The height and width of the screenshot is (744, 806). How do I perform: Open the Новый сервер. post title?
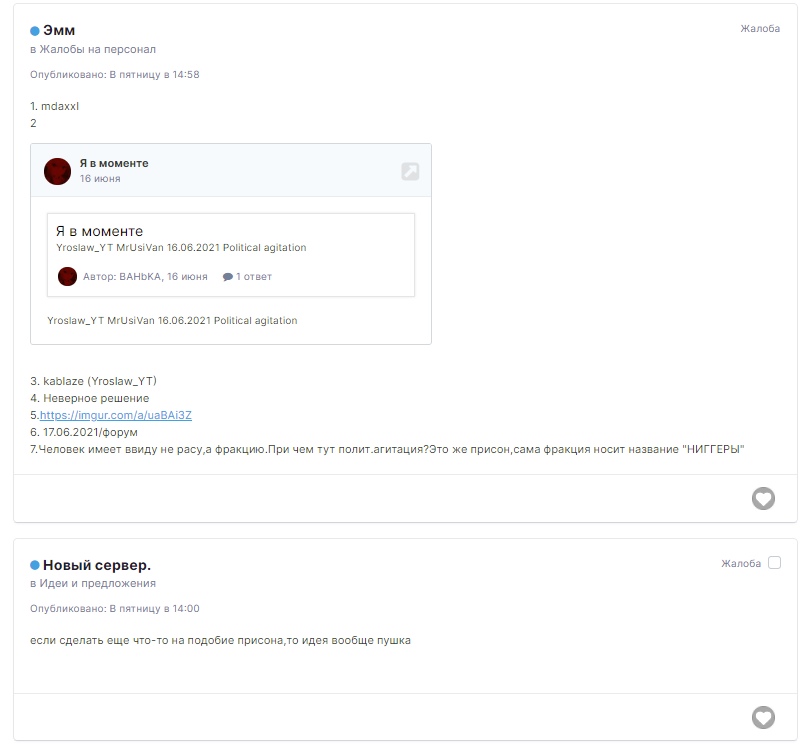tap(97, 565)
